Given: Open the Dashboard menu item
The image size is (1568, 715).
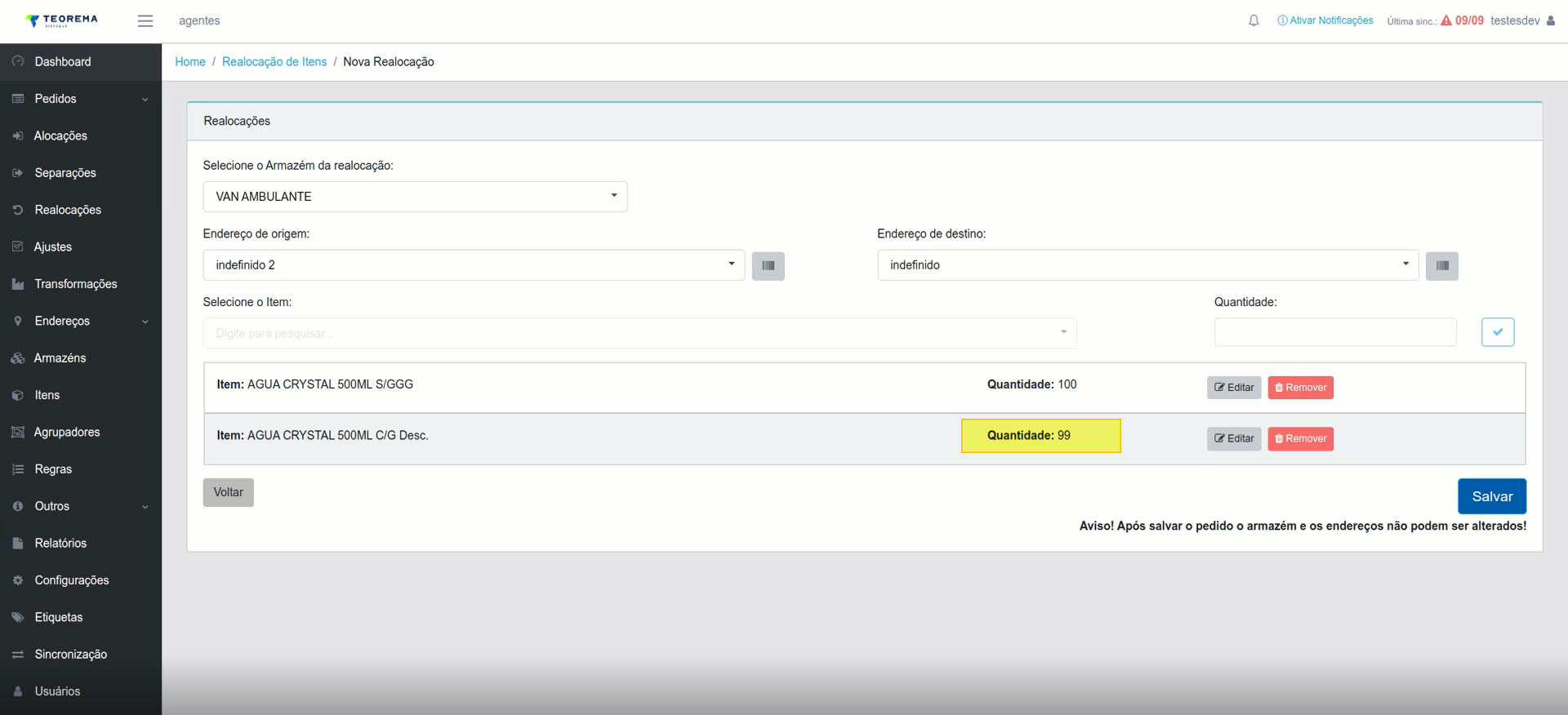Looking at the screenshot, I should [x=81, y=62].
